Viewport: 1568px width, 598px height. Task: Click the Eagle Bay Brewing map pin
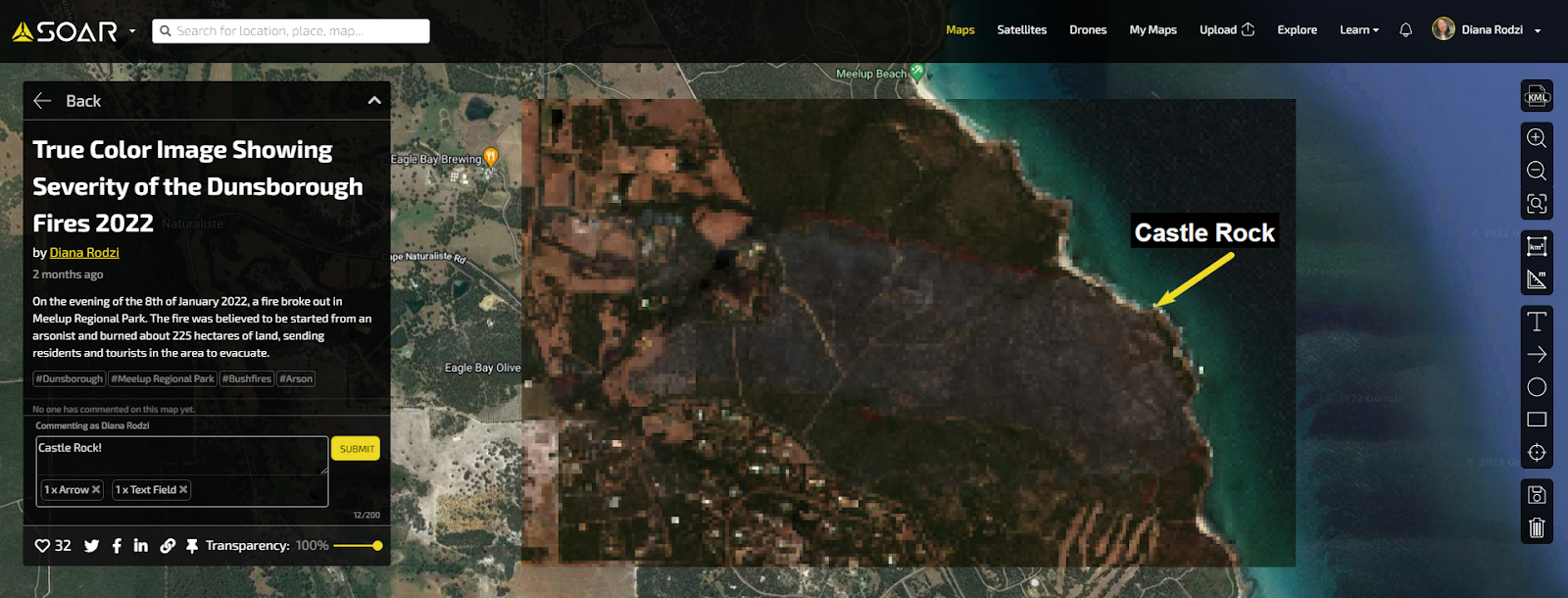pos(491,157)
